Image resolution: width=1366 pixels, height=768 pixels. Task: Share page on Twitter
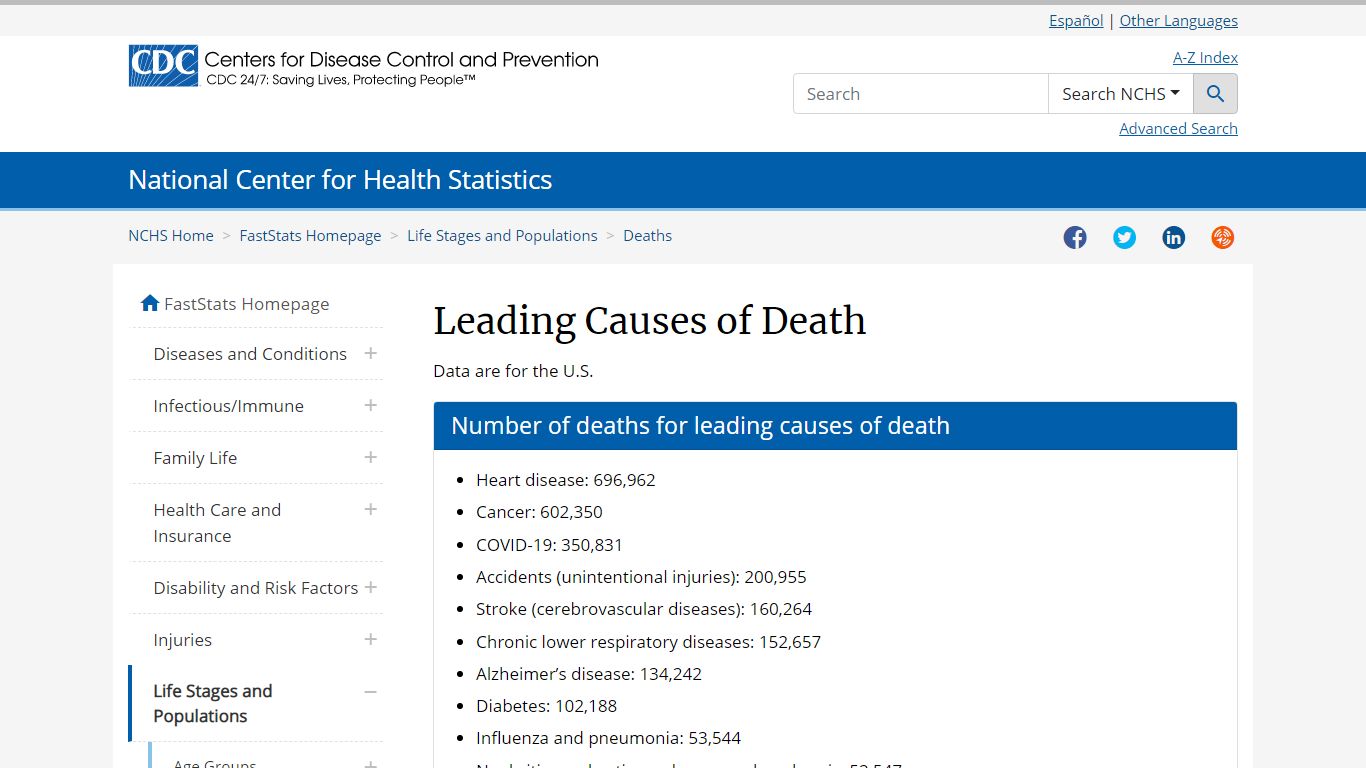click(x=1124, y=237)
